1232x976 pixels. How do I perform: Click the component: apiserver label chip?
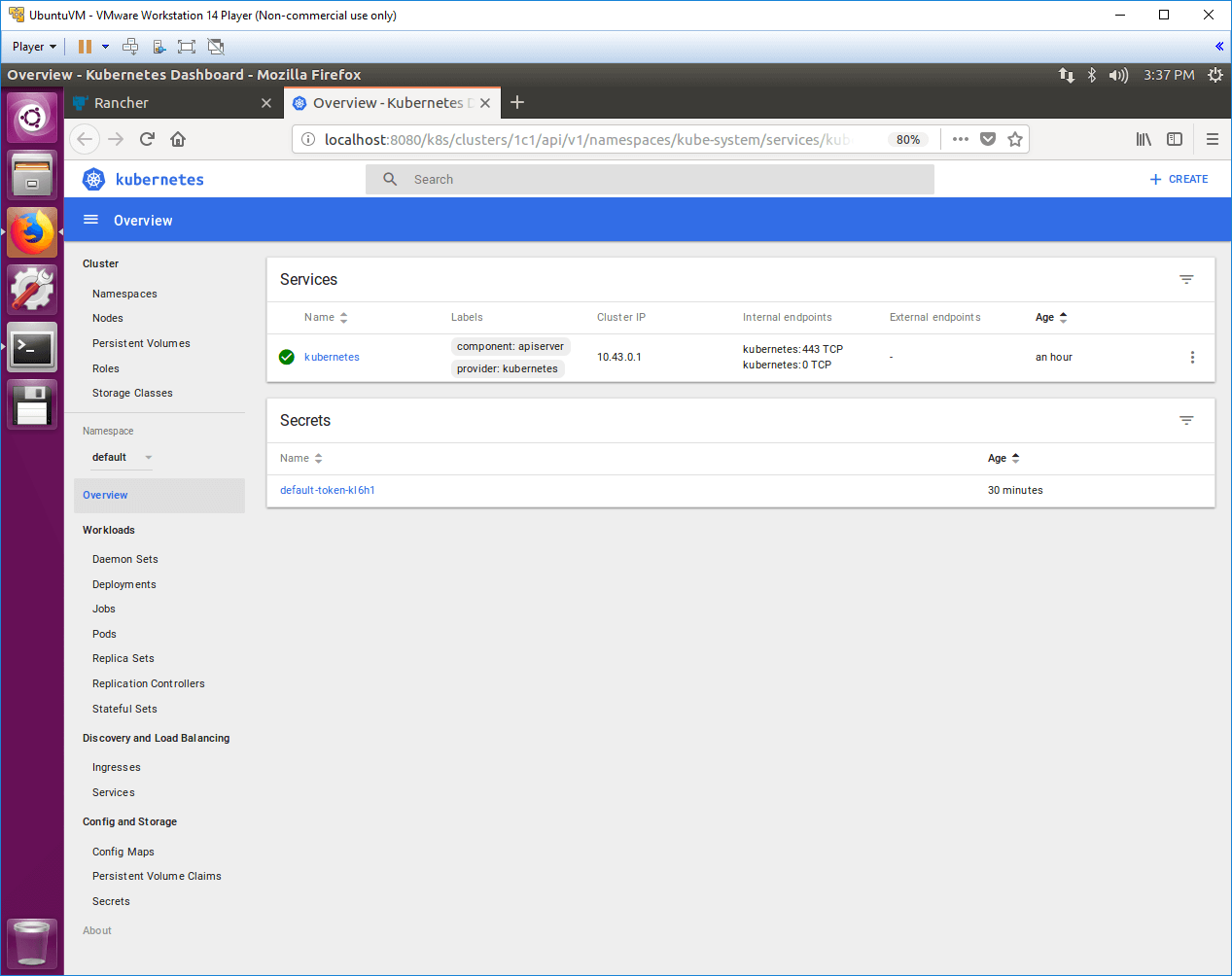[x=510, y=346]
